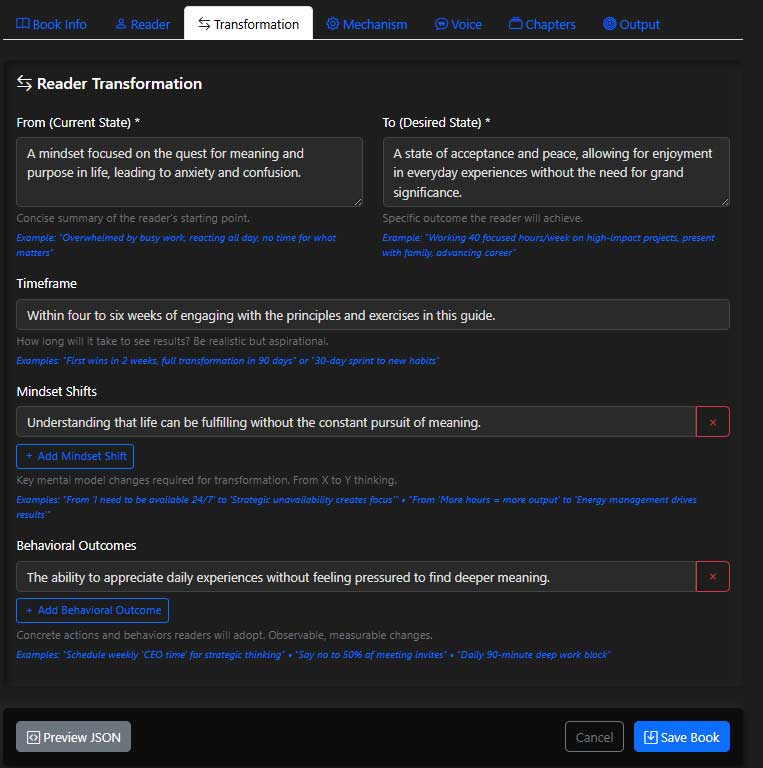Image resolution: width=763 pixels, height=768 pixels.
Task: Cancel the book editing
Action: tap(594, 737)
